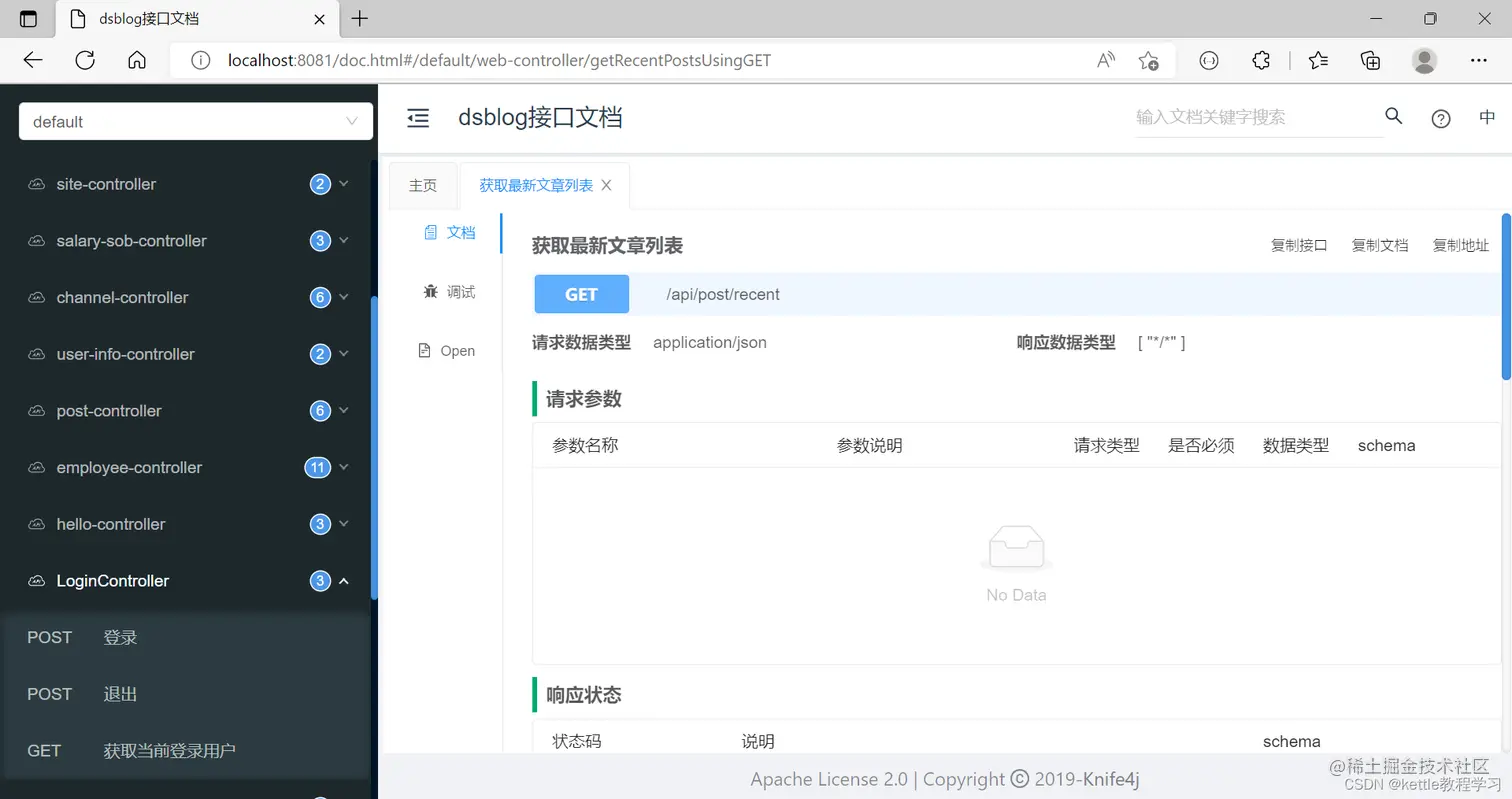Toggle the favorites star in the address bar
Screen dimensions: 1512x799
1149,60
